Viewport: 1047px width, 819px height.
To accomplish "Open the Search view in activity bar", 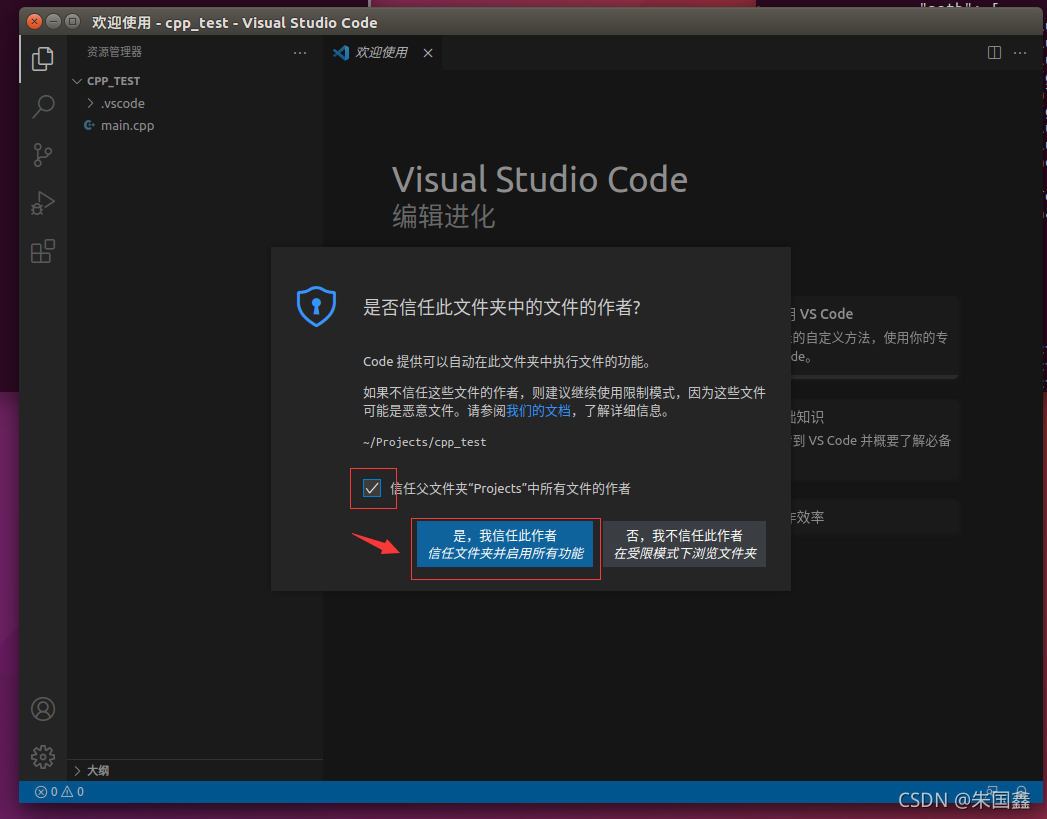I will pos(43,107).
